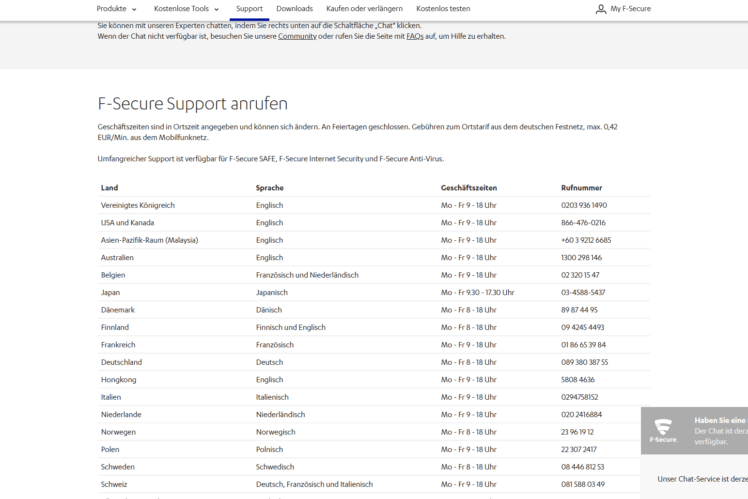Select the Dänisch language cell
The height and width of the screenshot is (499, 748).
(x=269, y=310)
